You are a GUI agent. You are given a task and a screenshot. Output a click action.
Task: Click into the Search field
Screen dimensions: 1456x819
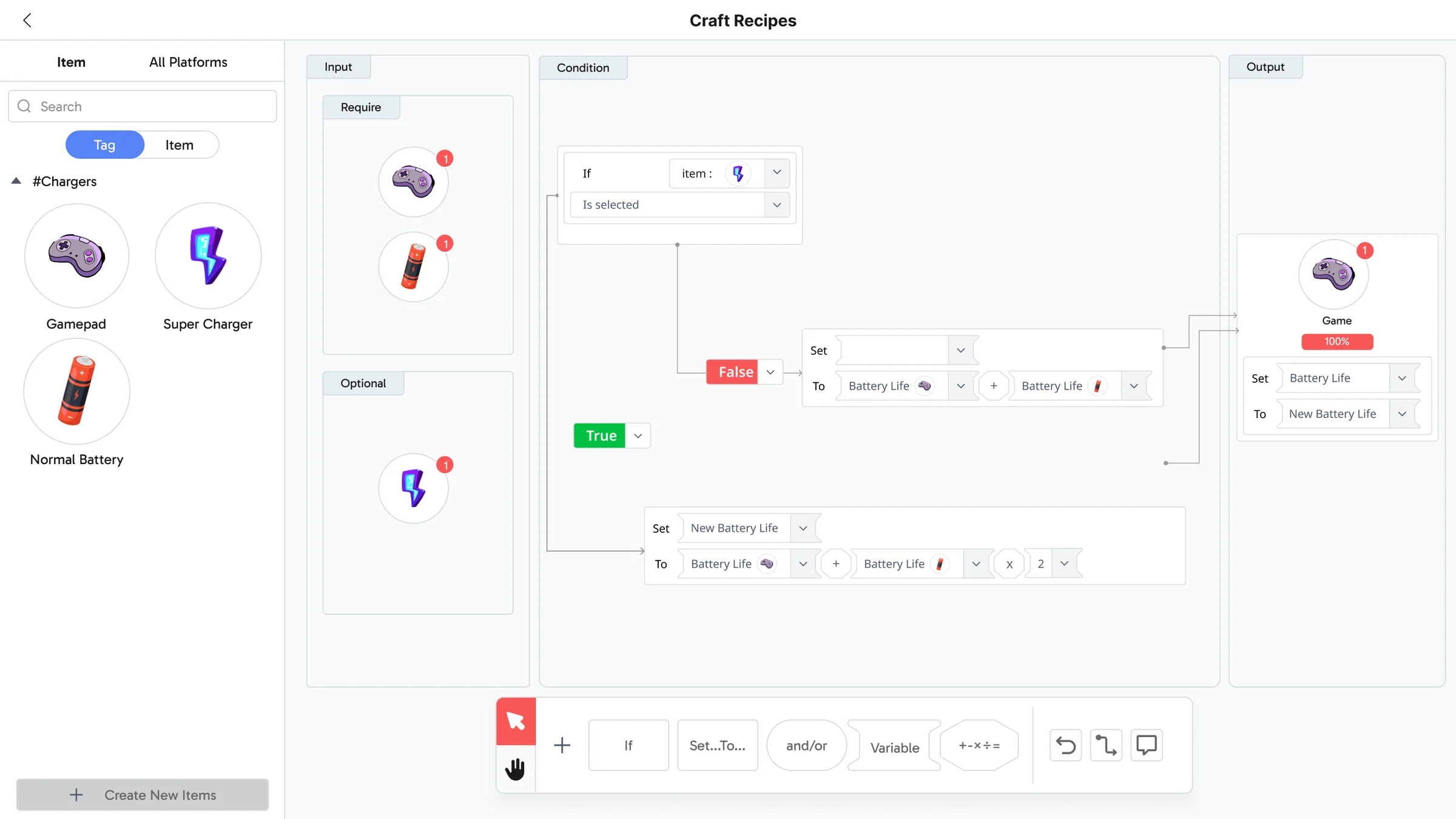[143, 106]
